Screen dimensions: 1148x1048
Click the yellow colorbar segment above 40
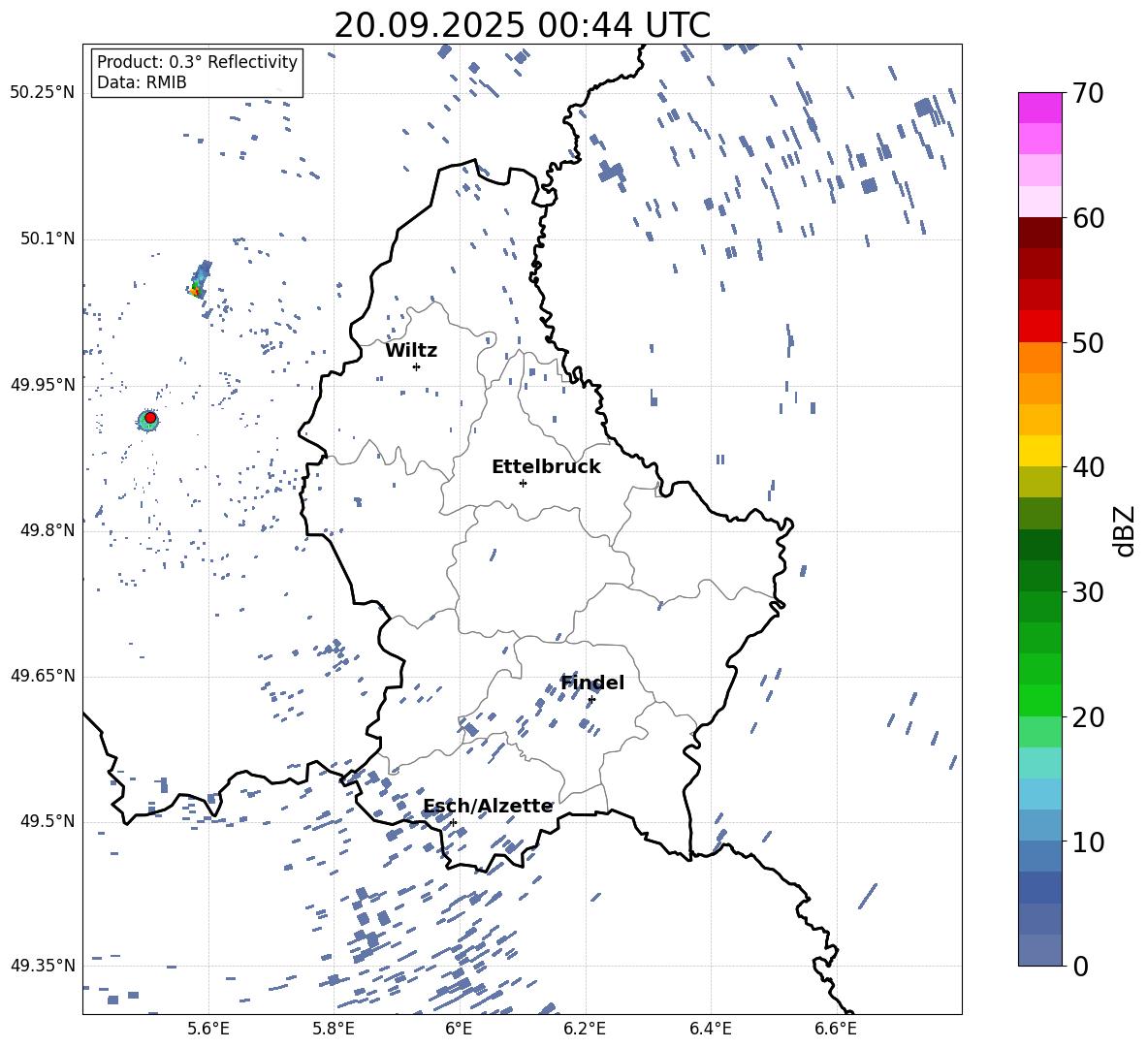[1039, 451]
